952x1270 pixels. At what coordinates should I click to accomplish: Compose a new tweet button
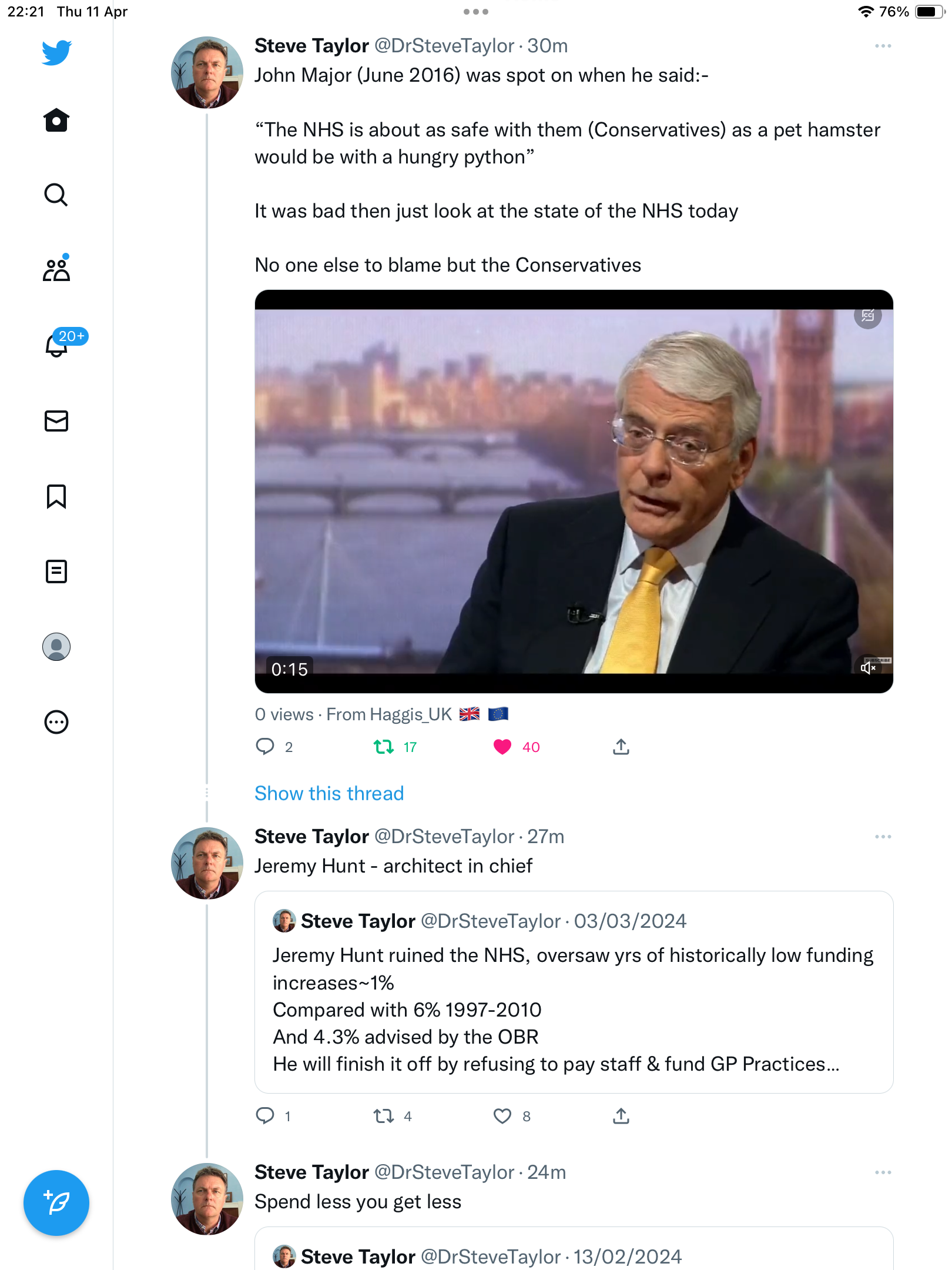pos(56,1203)
